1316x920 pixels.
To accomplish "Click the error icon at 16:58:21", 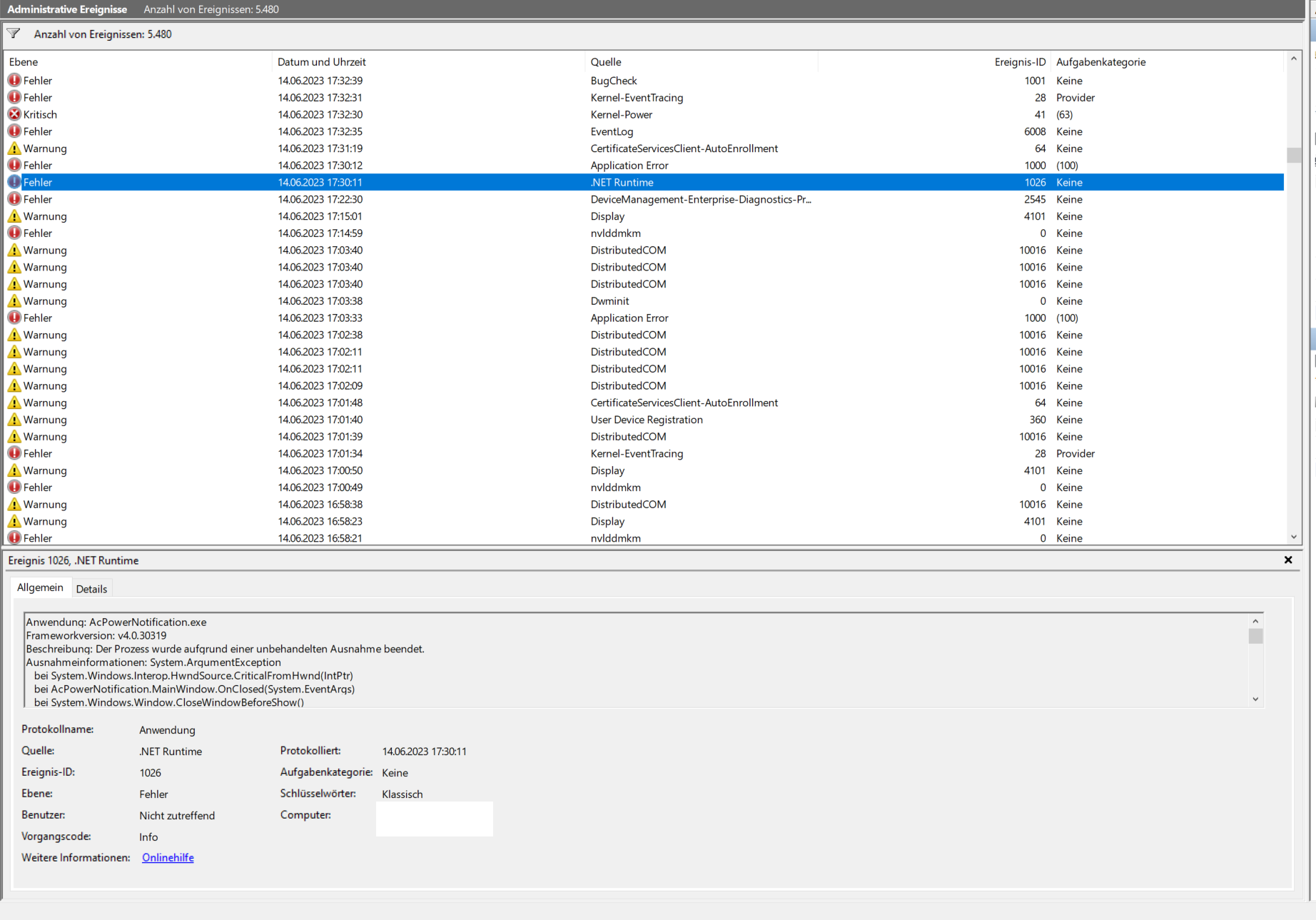I will 14,538.
